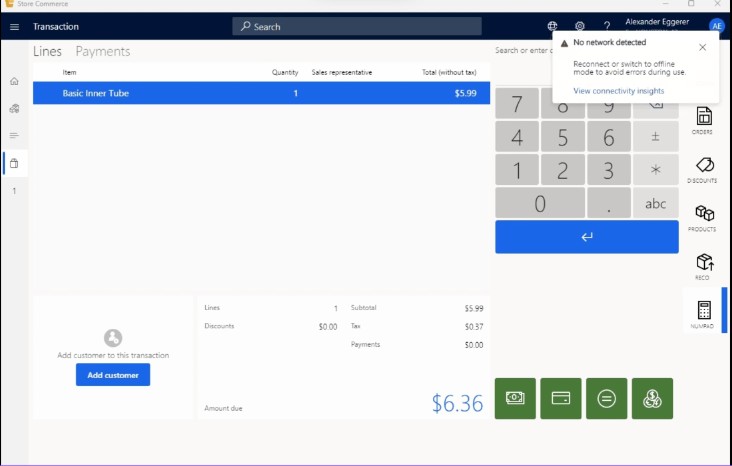This screenshot has width=732, height=466.
Task: Click the Sales representative column header
Action: point(342,72)
